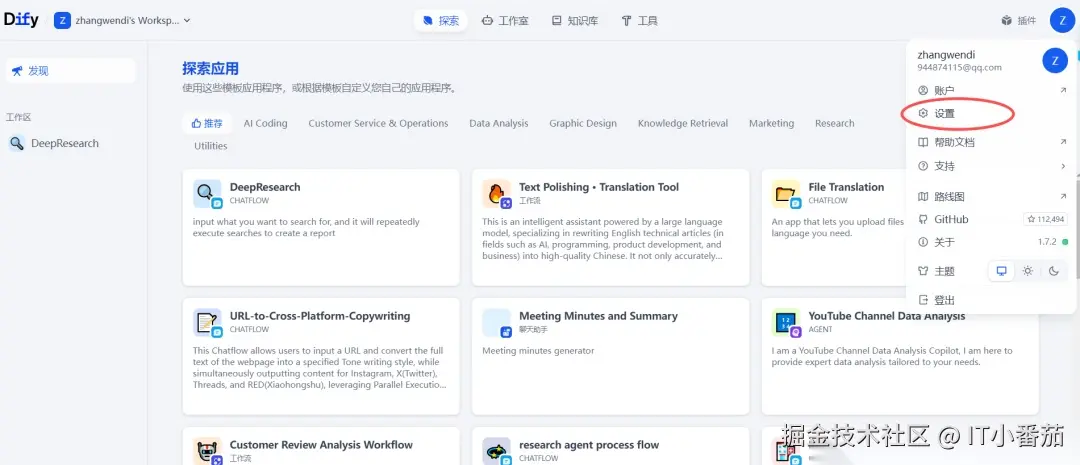Open Text Polishing • Translation Tool card
The image size is (1080, 465).
[x=599, y=187]
